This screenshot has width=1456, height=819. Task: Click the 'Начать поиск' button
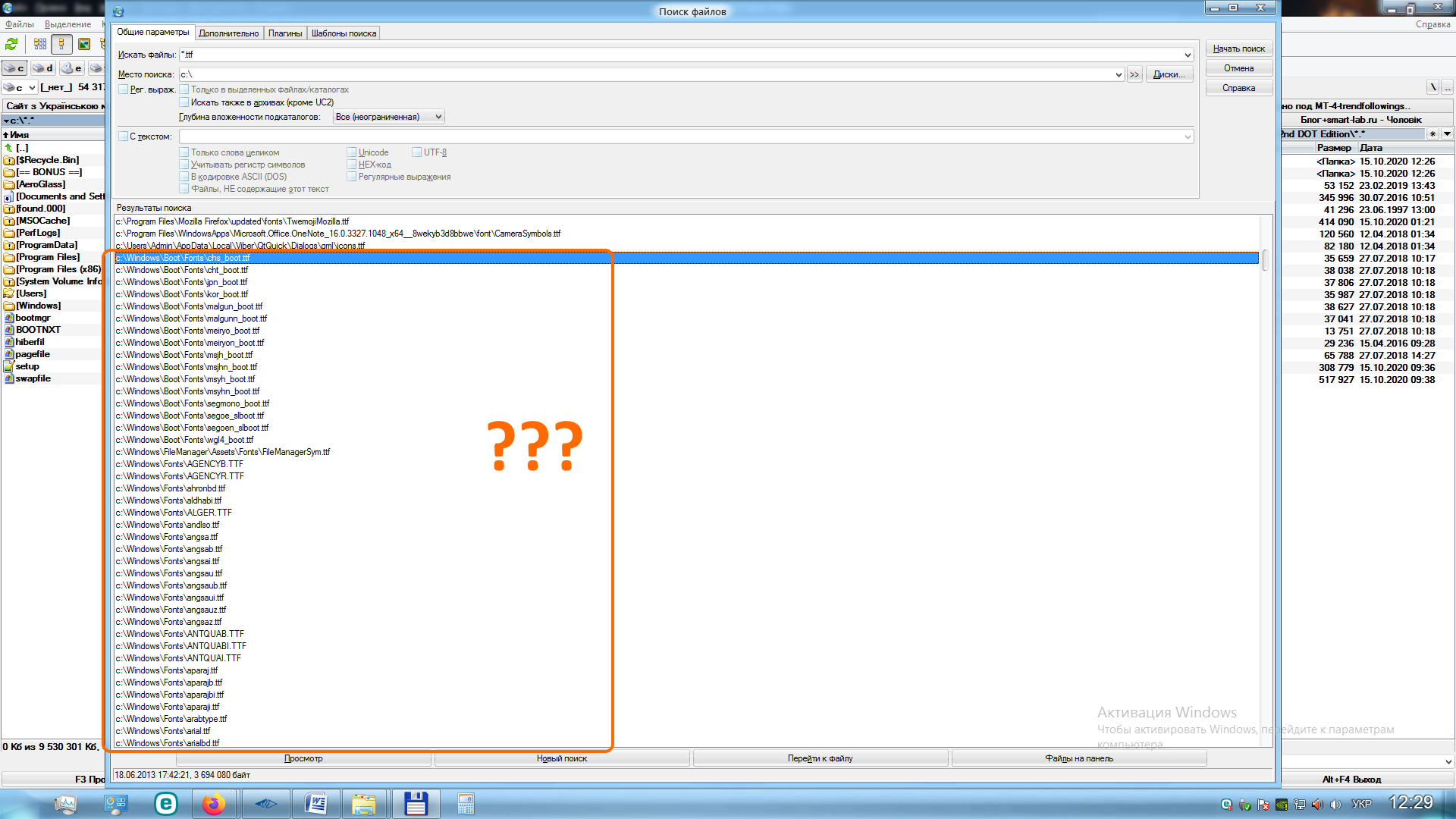pyautogui.click(x=1238, y=49)
